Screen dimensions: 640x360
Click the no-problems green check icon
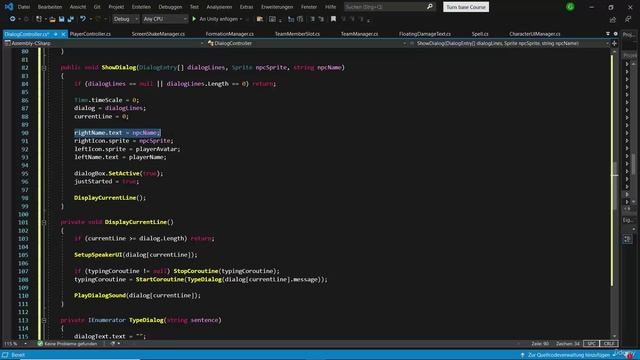(40, 344)
